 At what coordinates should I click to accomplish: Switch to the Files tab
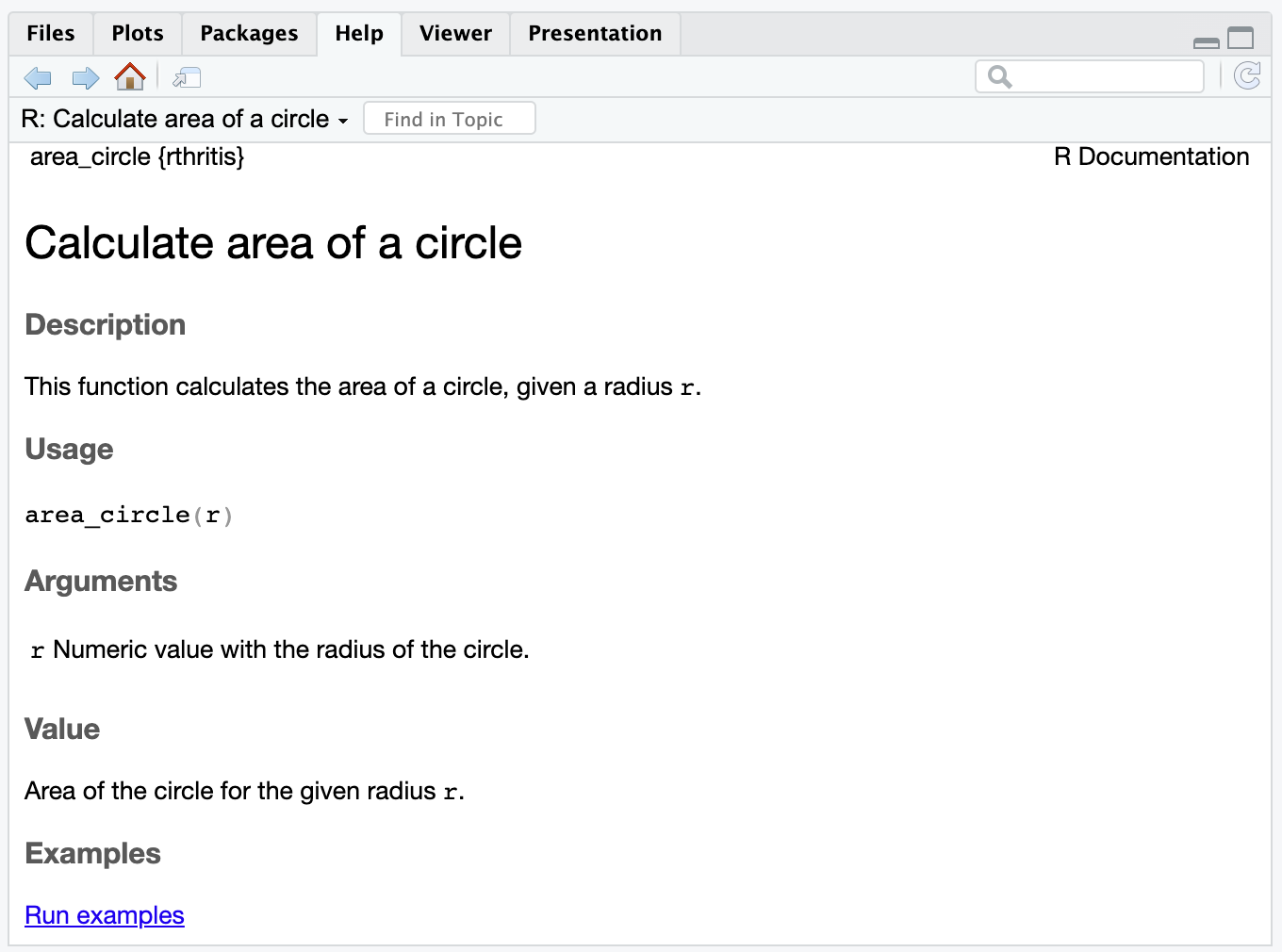click(51, 34)
